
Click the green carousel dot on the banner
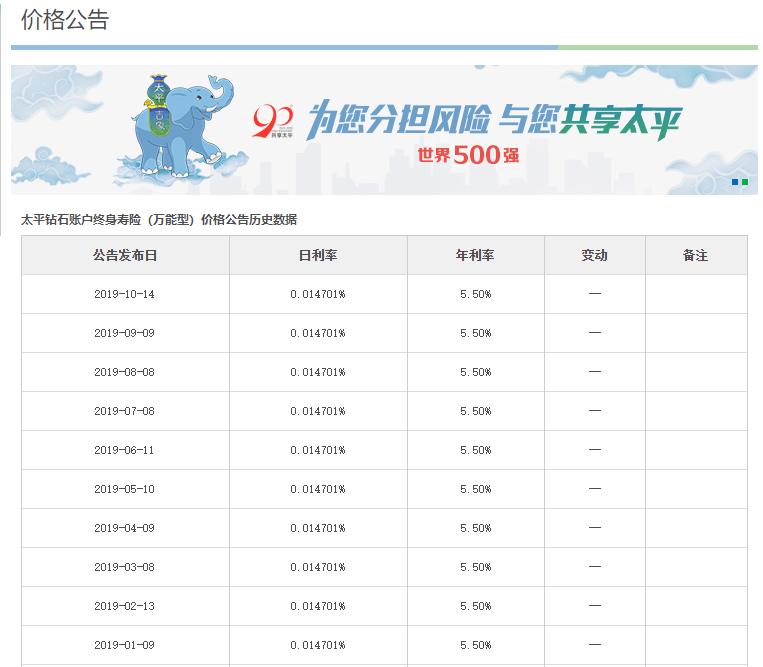pyautogui.click(x=745, y=182)
